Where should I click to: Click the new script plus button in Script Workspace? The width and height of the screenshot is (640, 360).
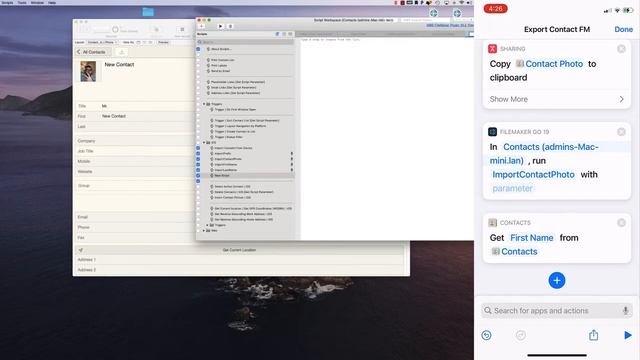click(x=202, y=26)
